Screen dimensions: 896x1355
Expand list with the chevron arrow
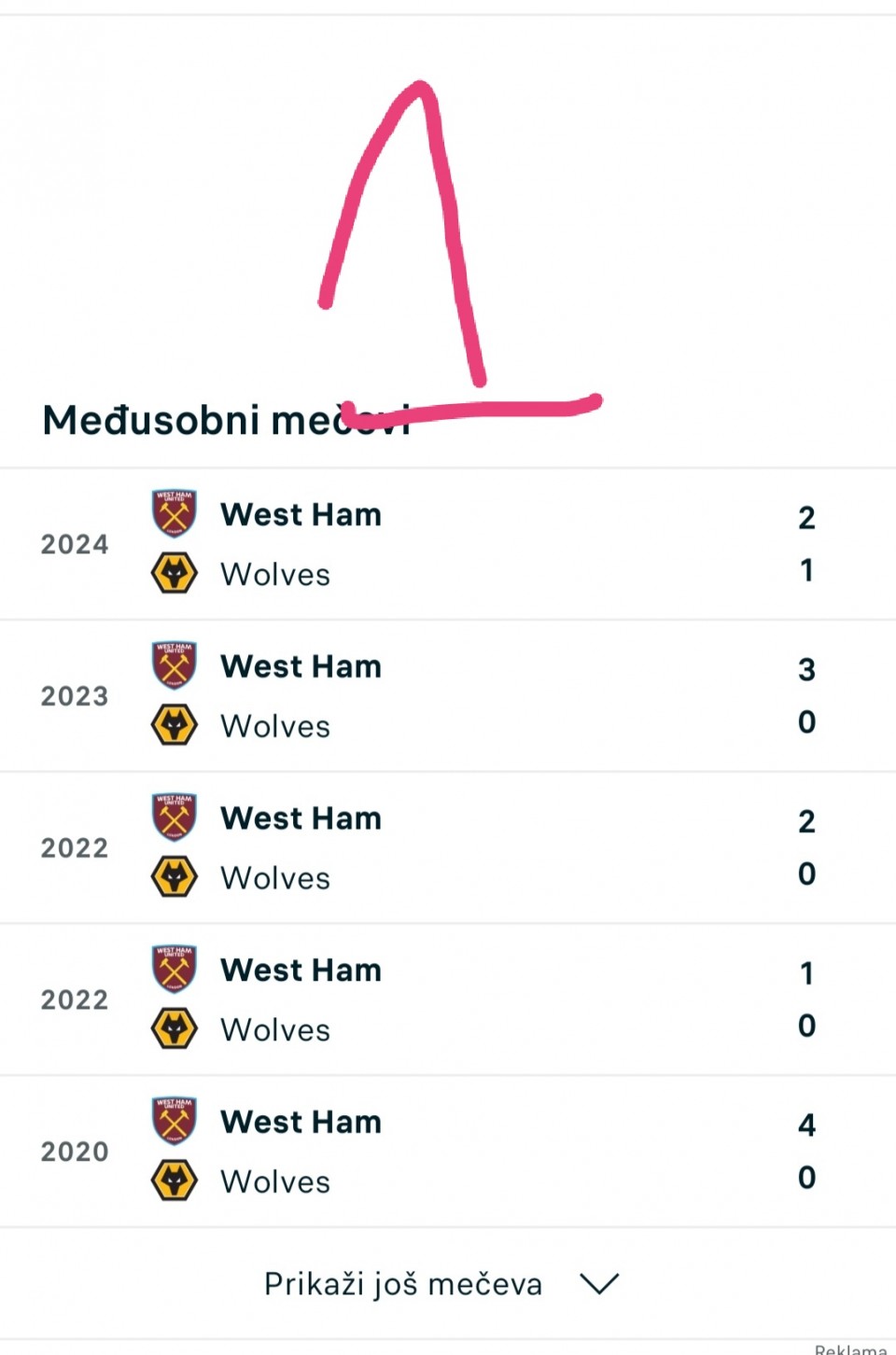(x=599, y=1284)
